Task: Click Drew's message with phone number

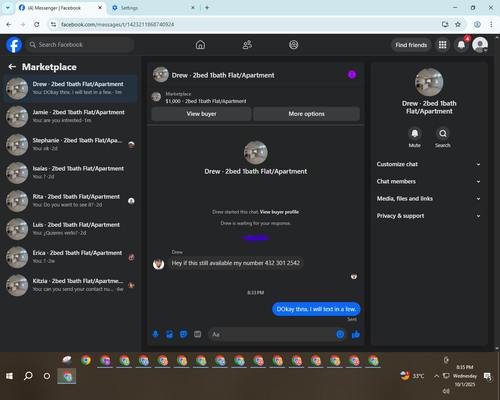Action: pyautogui.click(x=236, y=263)
